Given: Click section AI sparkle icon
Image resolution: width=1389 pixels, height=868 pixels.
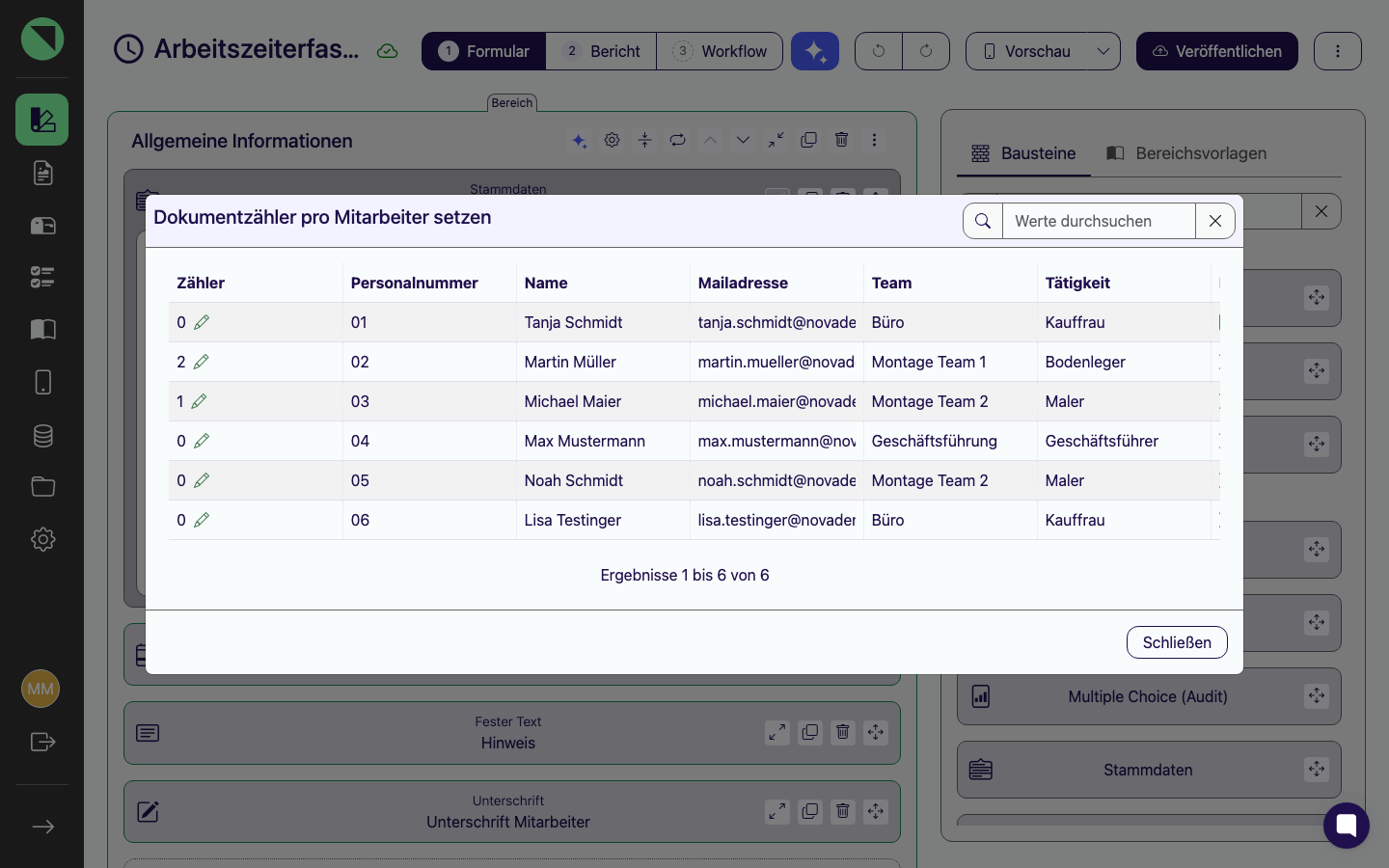Looking at the screenshot, I should tap(579, 141).
